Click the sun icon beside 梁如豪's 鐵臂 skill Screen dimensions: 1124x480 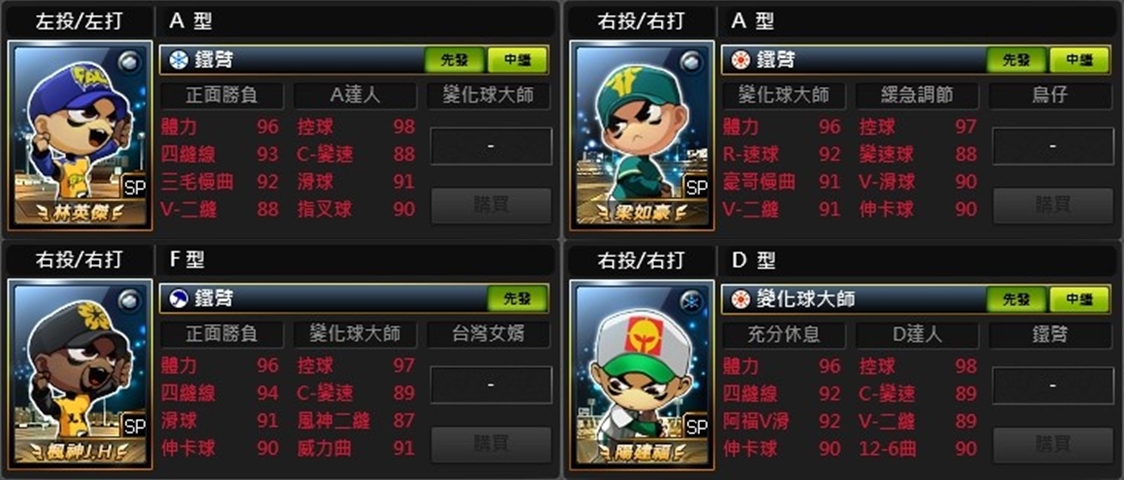click(x=736, y=60)
